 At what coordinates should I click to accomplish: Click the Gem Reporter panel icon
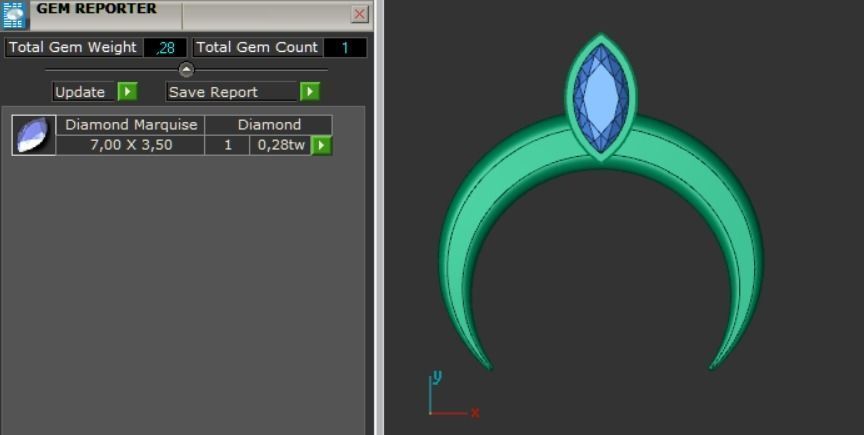coord(13,15)
